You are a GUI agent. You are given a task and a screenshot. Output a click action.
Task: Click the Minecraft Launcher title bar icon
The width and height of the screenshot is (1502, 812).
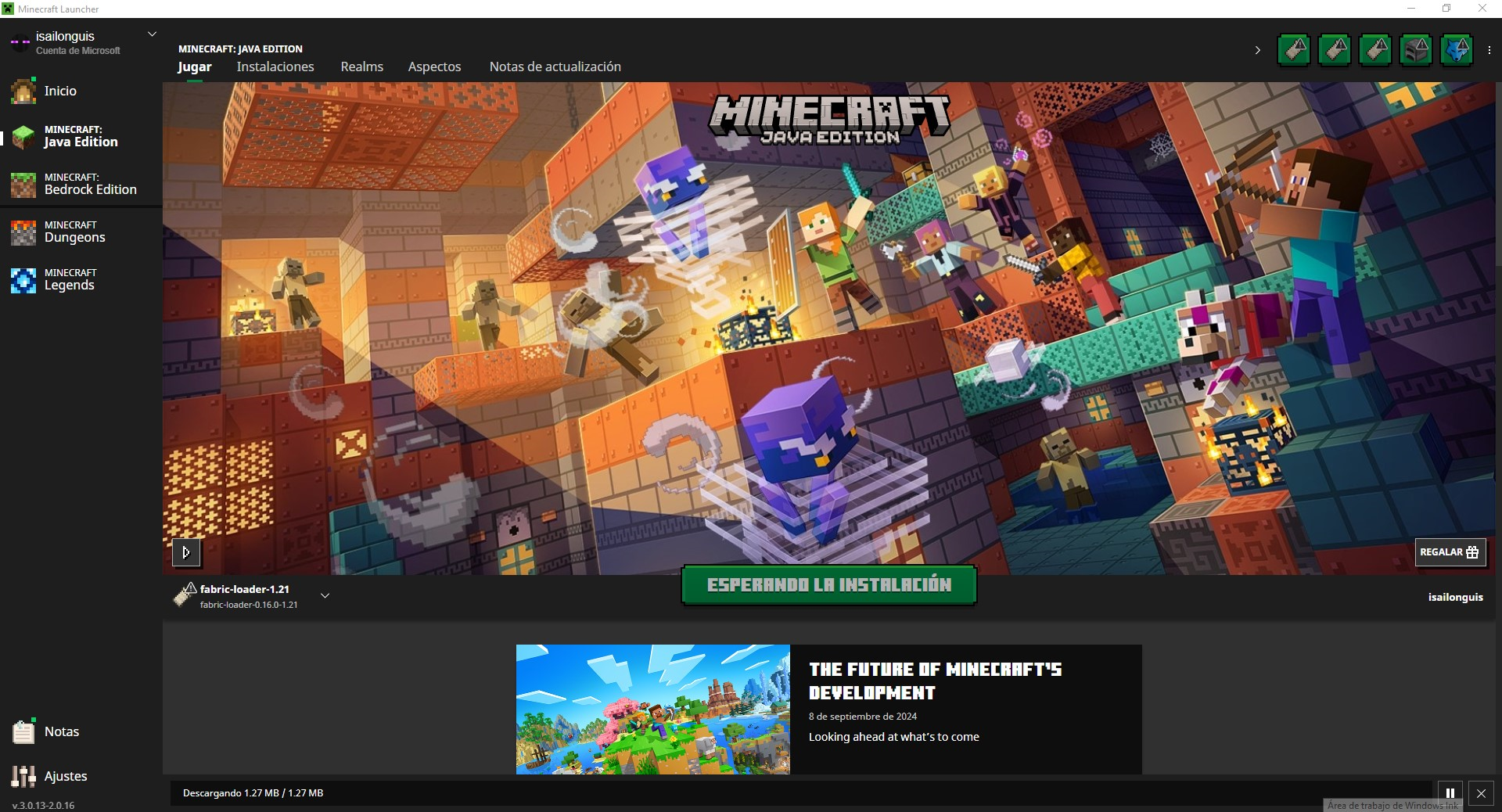click(9, 9)
